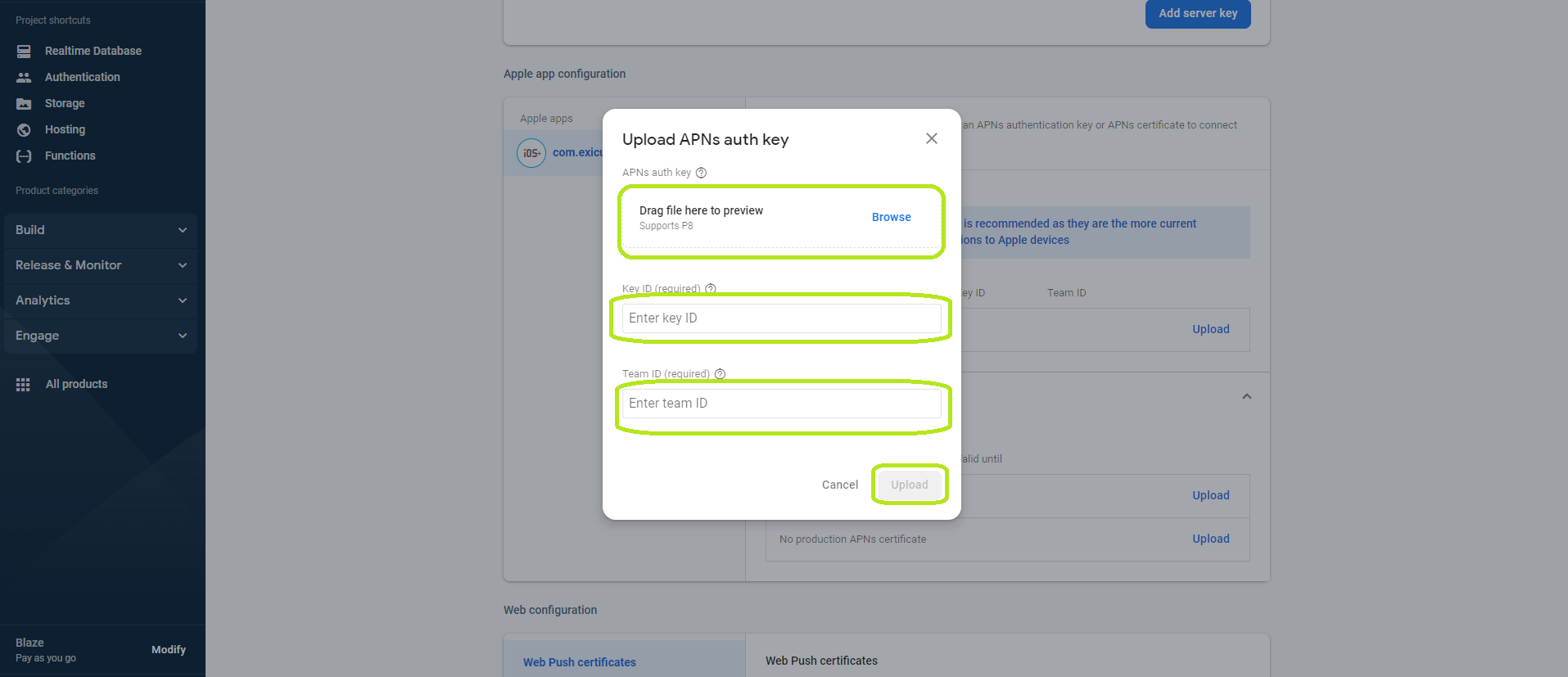The image size is (1568, 677).
Task: Collapse the APNs certificates section chevron
Action: click(x=1246, y=396)
